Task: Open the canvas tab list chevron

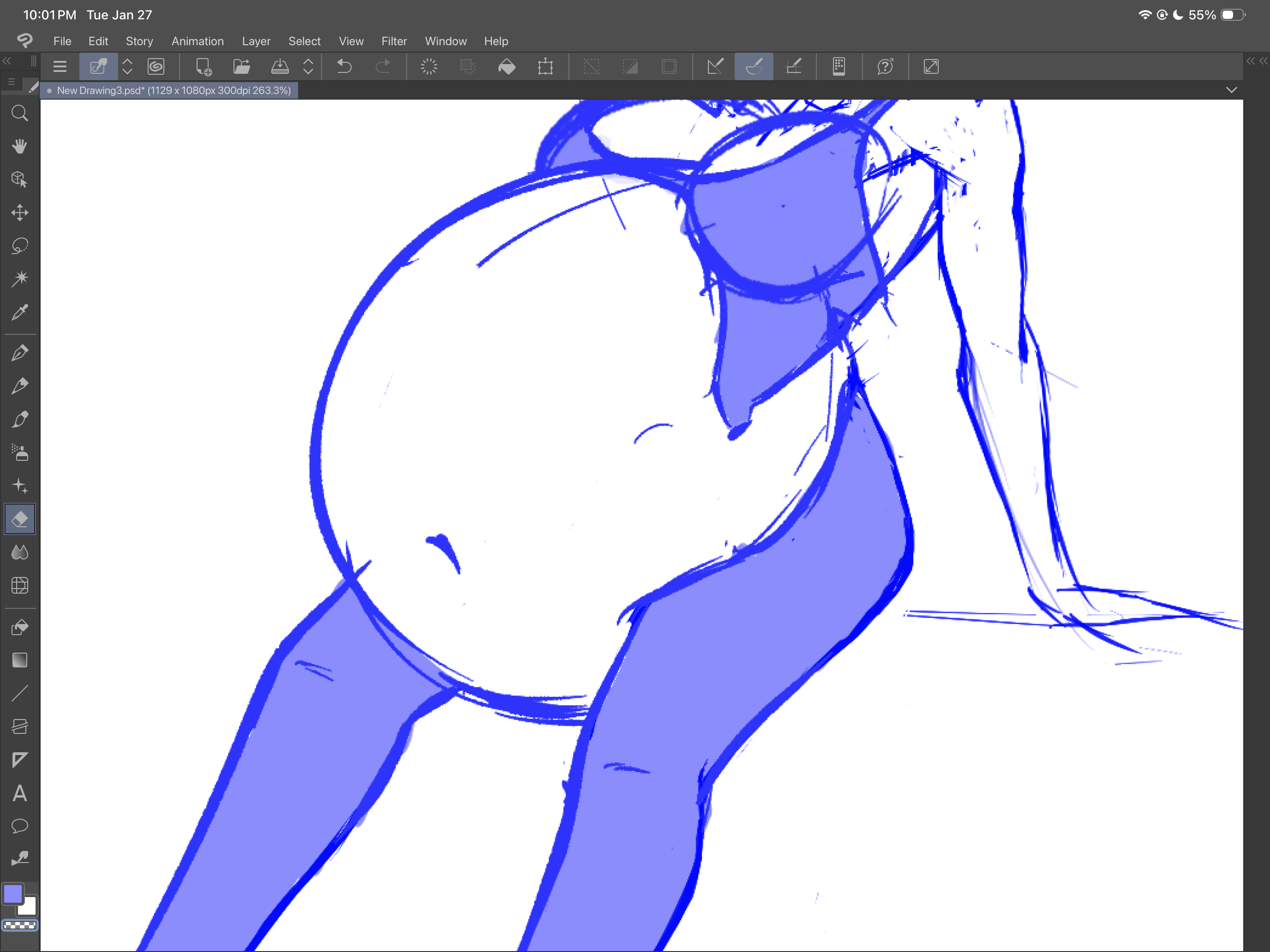Action: [x=1231, y=90]
